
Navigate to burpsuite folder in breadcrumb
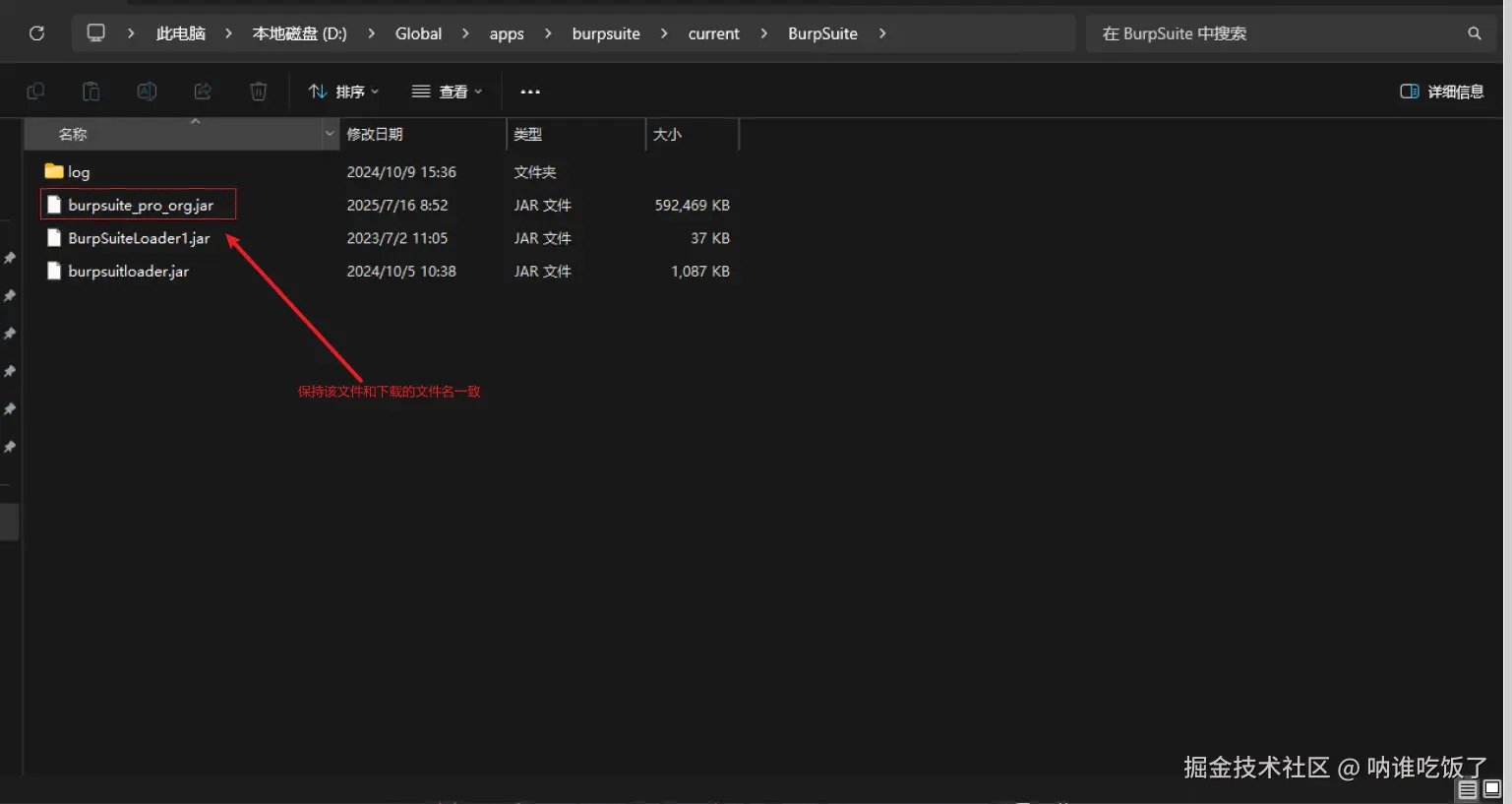(x=606, y=33)
